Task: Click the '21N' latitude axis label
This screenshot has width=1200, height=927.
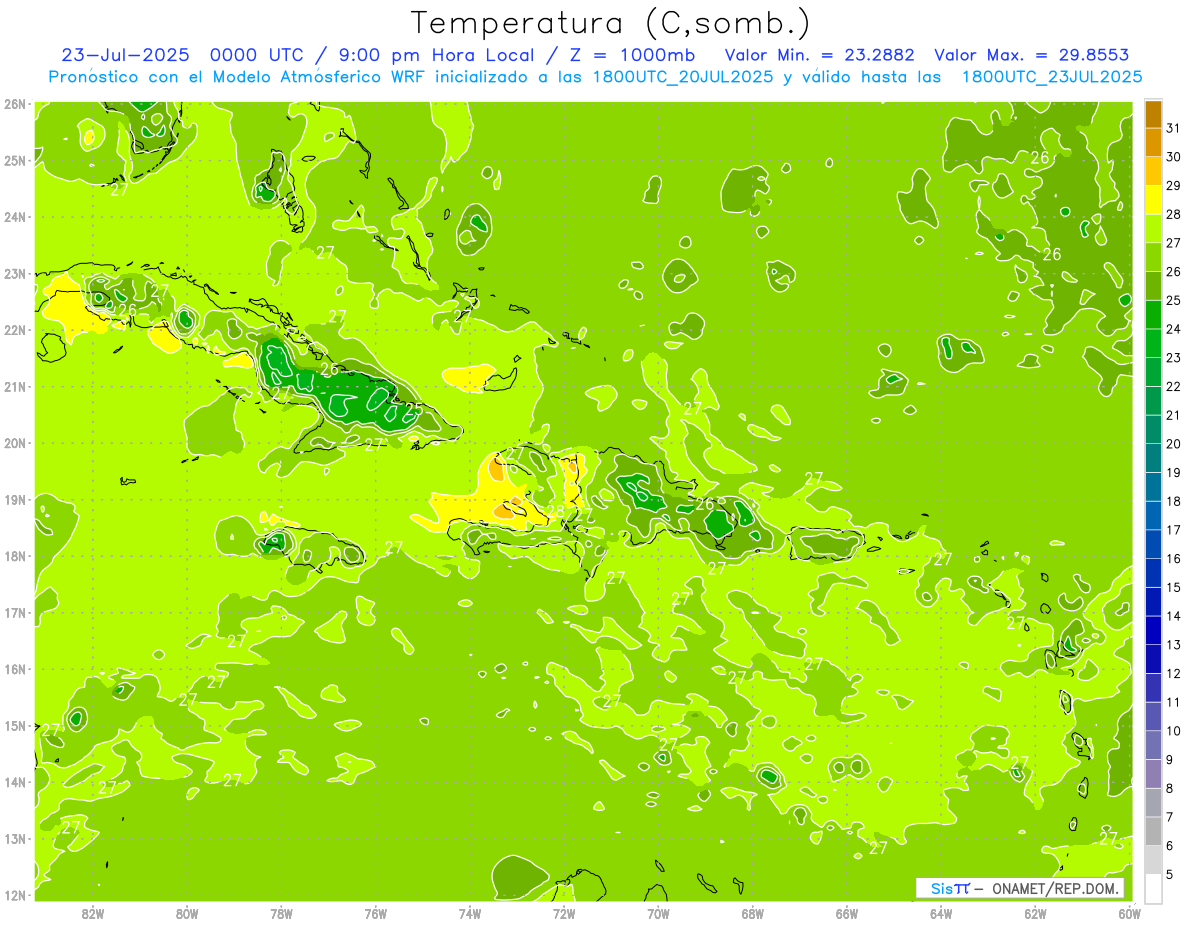Action: point(14,386)
